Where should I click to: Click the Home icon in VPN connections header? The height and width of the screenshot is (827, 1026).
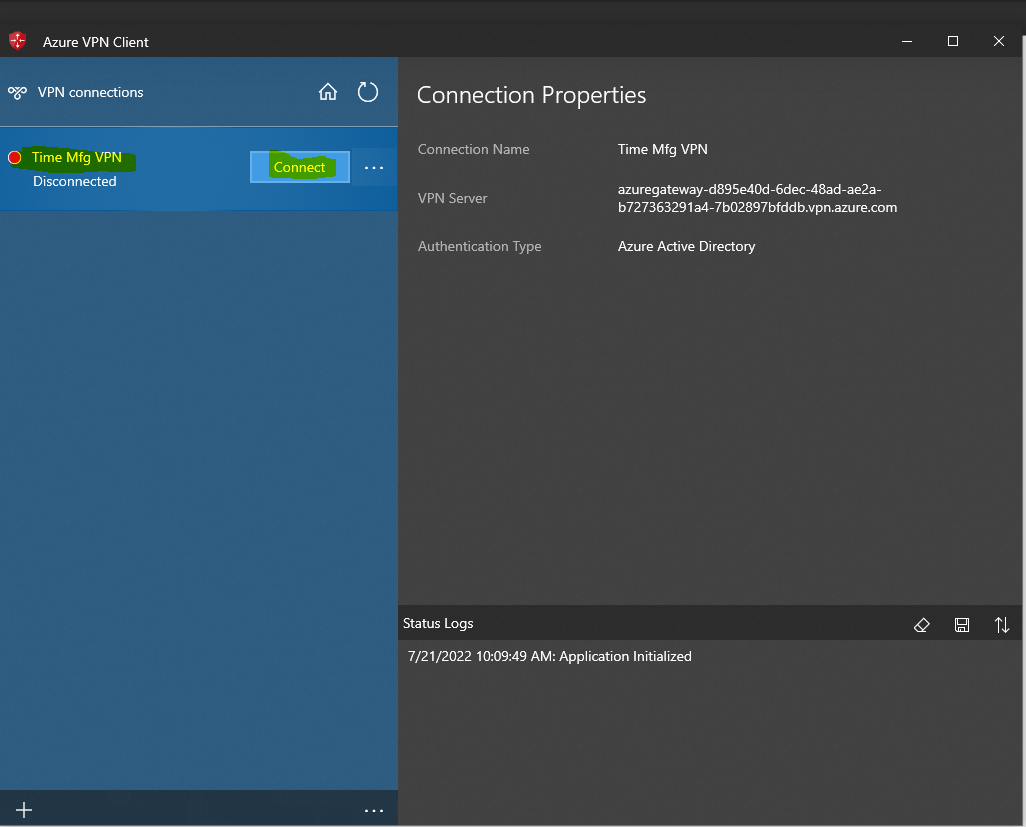point(328,92)
